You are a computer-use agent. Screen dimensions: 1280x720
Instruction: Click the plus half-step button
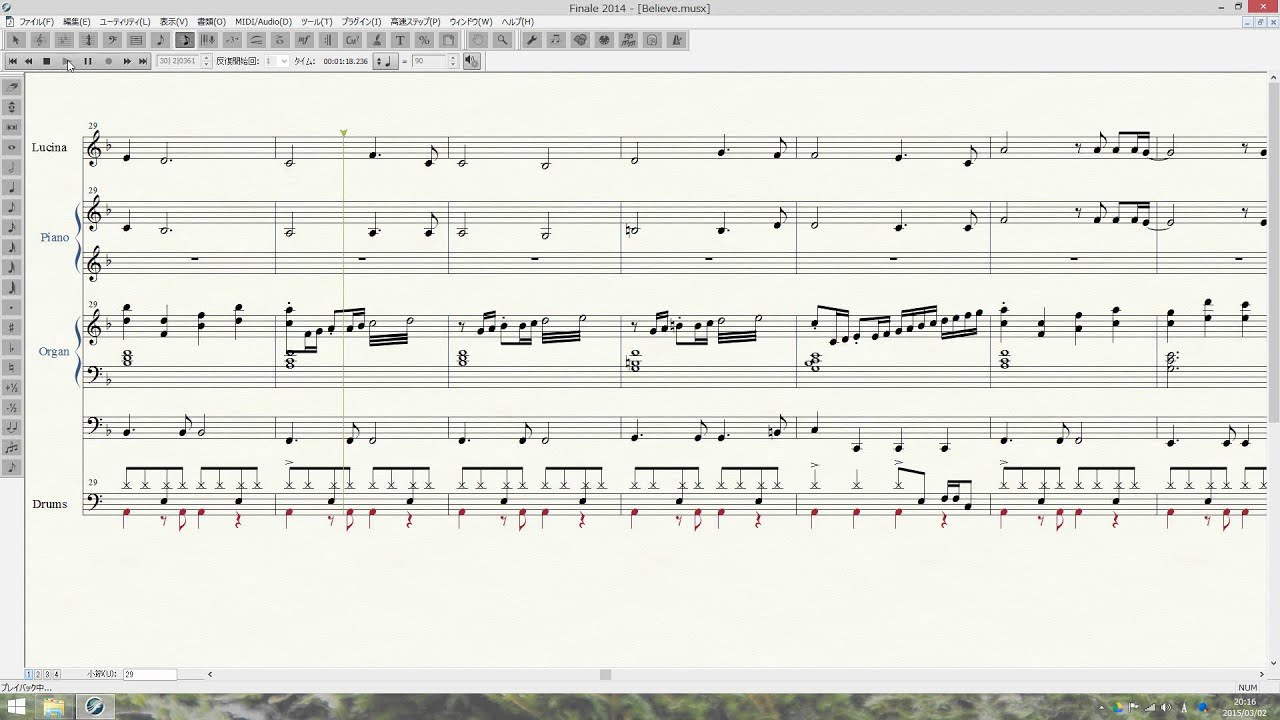click(x=12, y=387)
